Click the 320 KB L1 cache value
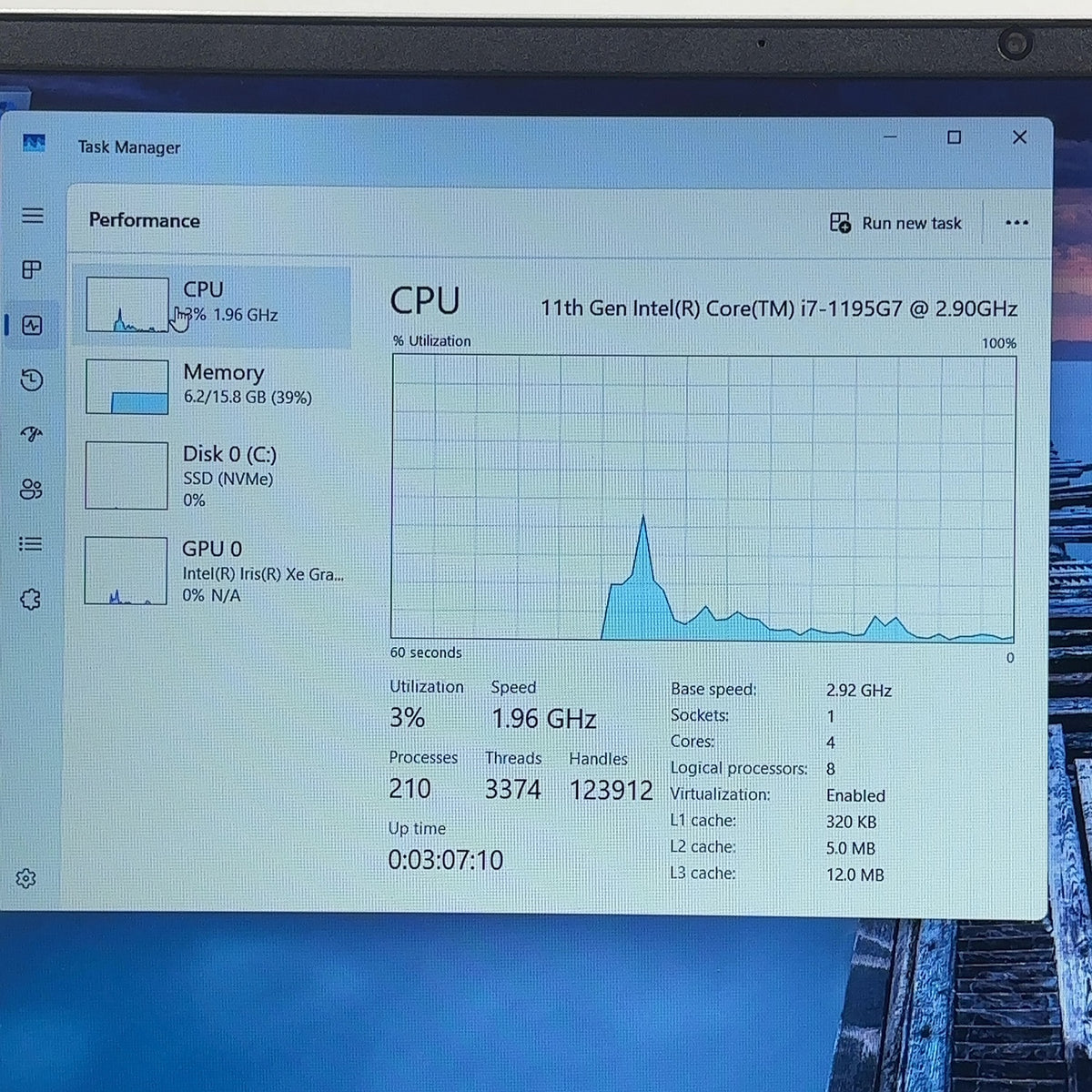 [x=851, y=822]
